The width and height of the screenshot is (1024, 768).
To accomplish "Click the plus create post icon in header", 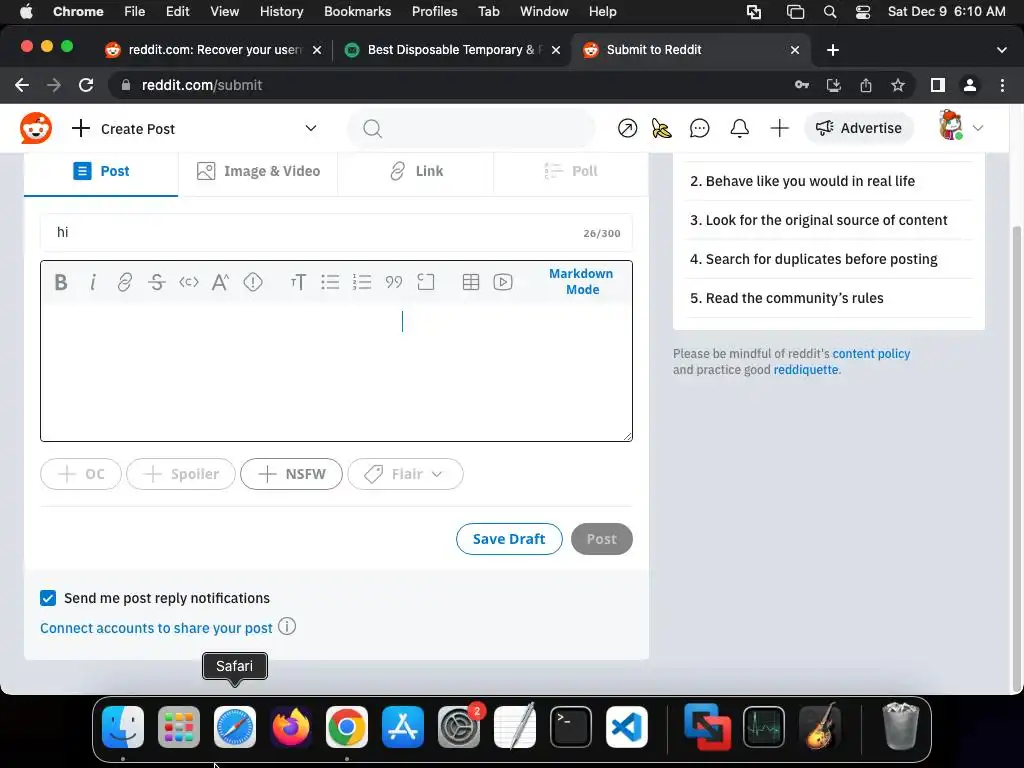I will 779,128.
